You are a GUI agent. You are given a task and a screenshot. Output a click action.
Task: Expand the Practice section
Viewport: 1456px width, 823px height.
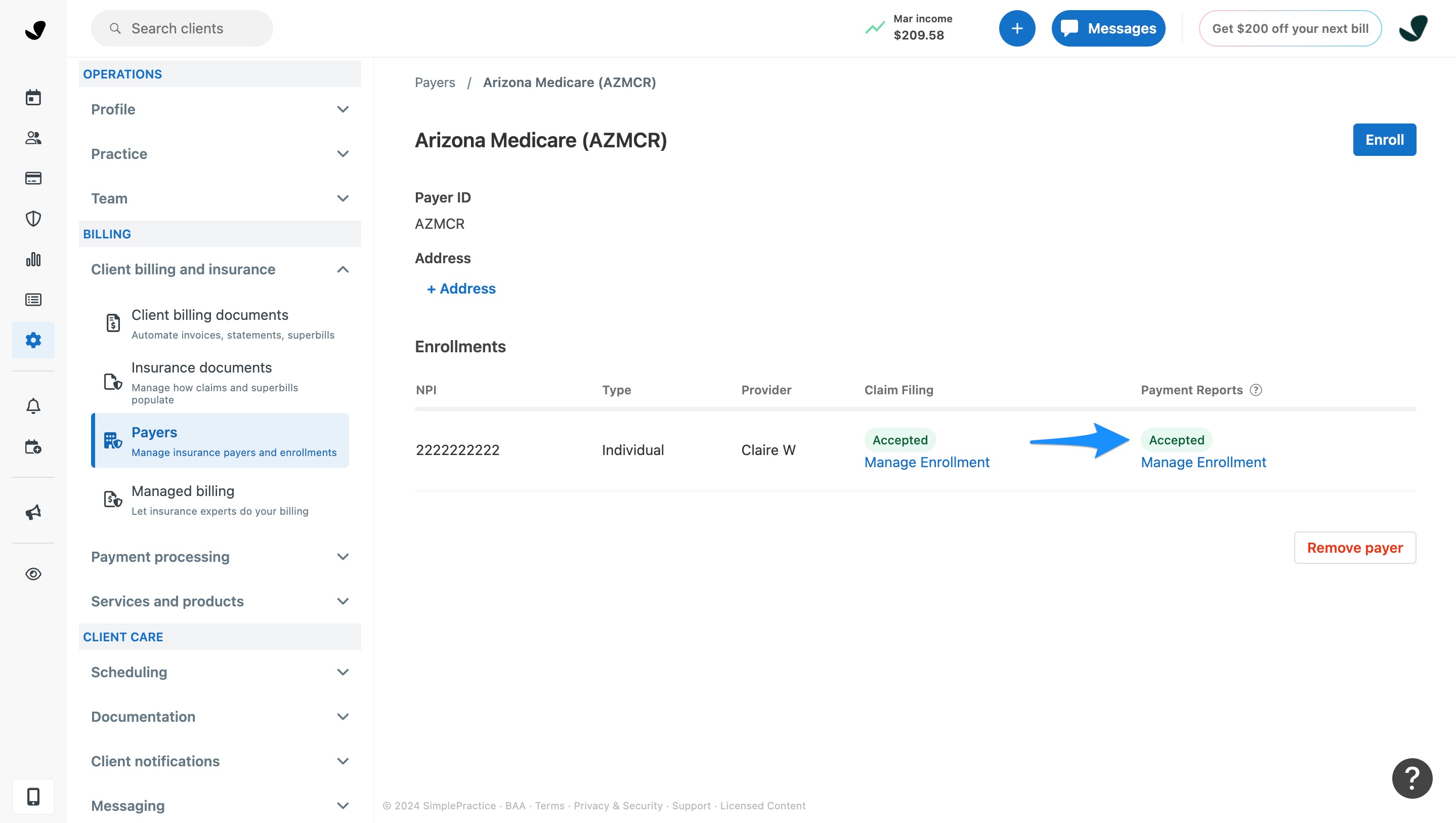pos(220,154)
